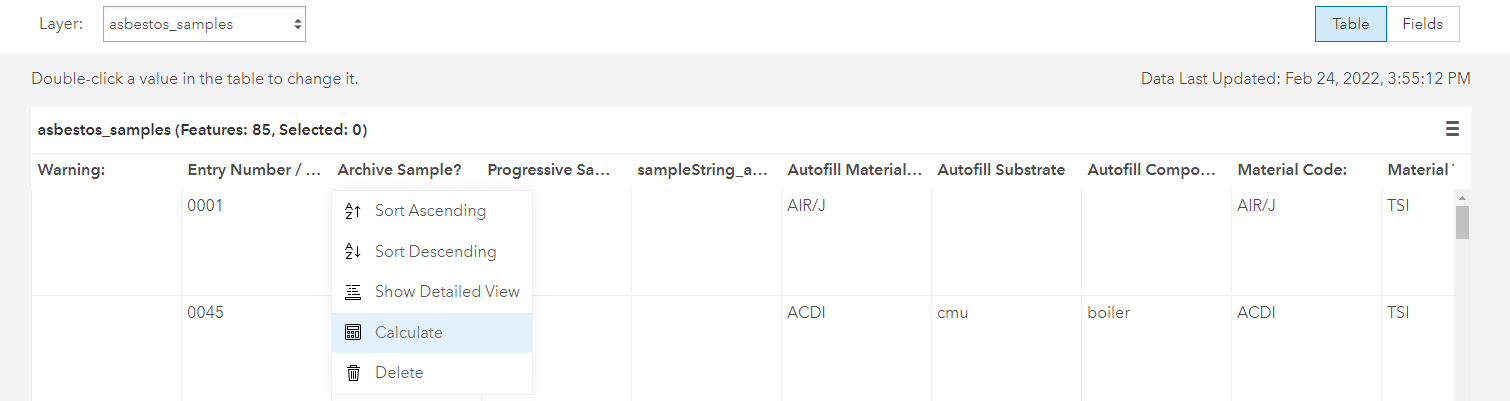Open the Layer dropdown selector
Image resolution: width=1510 pixels, height=401 pixels.
[204, 25]
